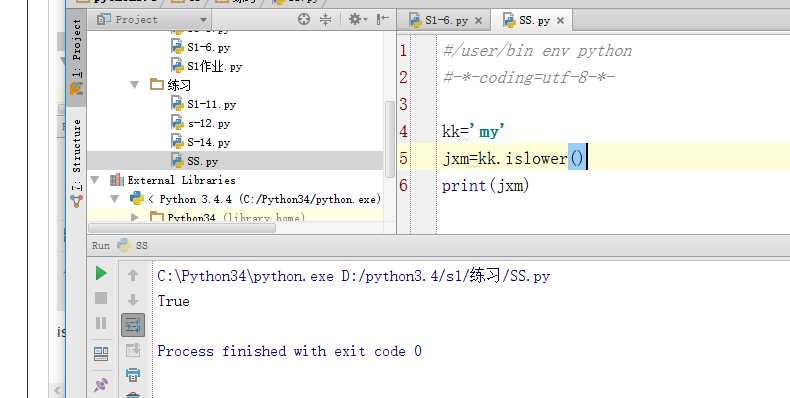Expand the Python34 library home folder
This screenshot has width=790, height=398.
point(135,217)
